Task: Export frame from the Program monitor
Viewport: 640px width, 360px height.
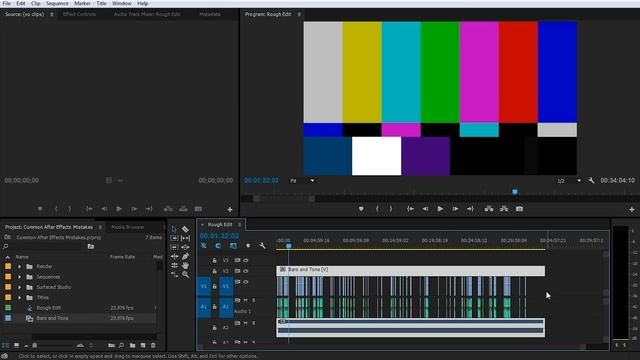Action: click(519, 209)
